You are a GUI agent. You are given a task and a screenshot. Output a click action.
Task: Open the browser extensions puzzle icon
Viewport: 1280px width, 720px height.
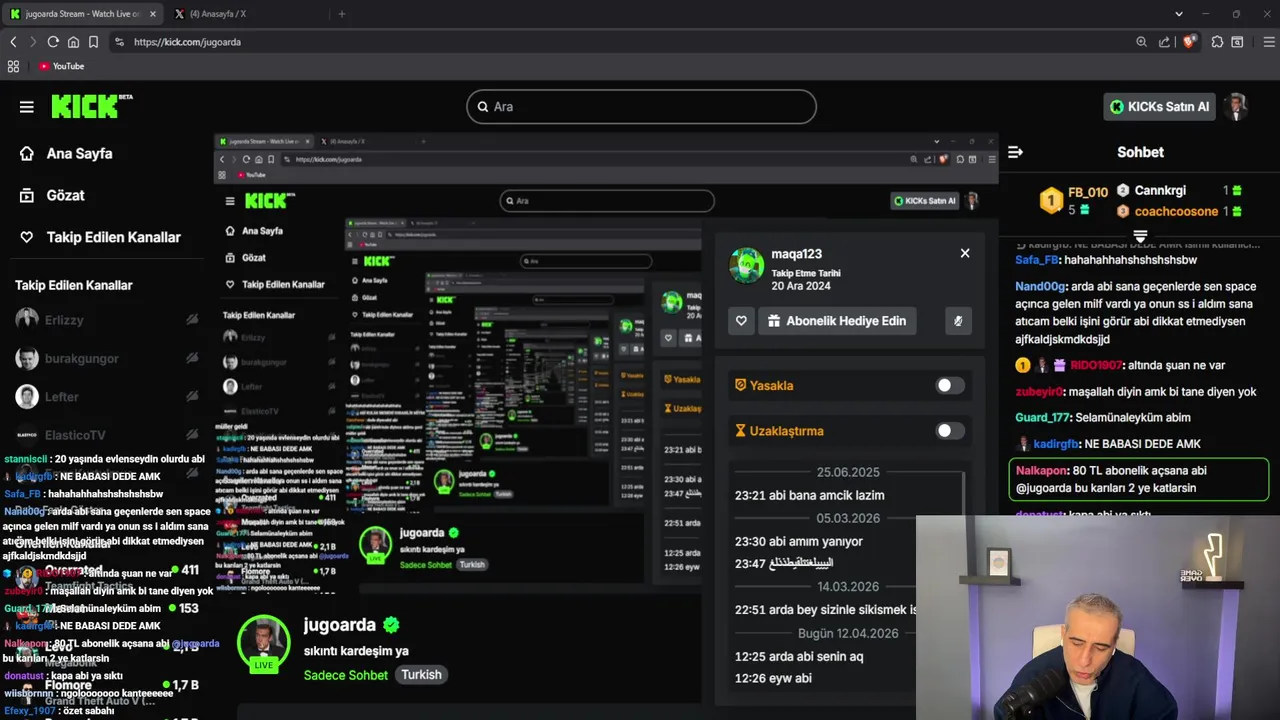pyautogui.click(x=1217, y=42)
